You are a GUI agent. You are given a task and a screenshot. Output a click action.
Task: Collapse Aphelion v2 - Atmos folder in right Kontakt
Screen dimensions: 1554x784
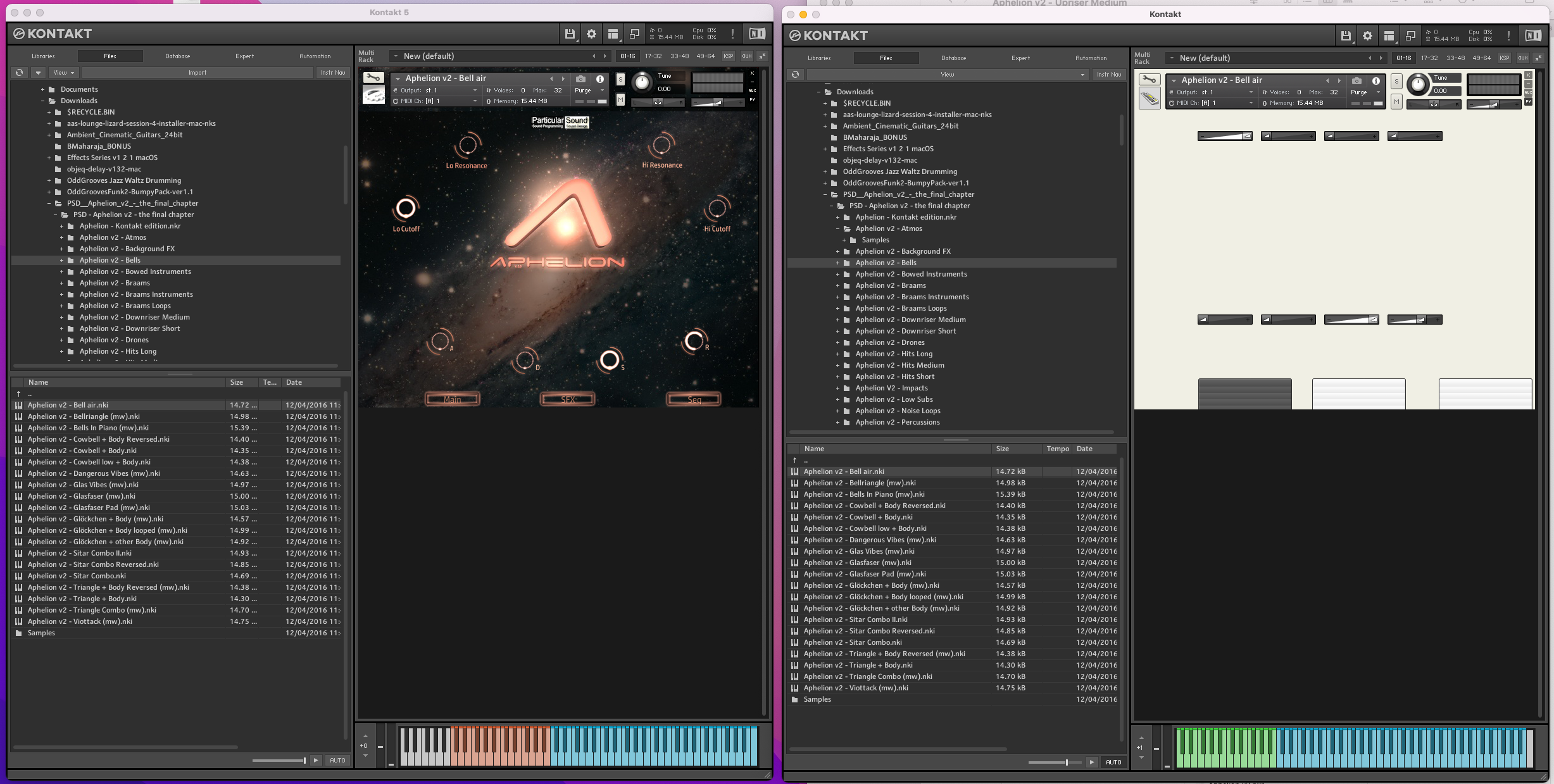(x=838, y=228)
